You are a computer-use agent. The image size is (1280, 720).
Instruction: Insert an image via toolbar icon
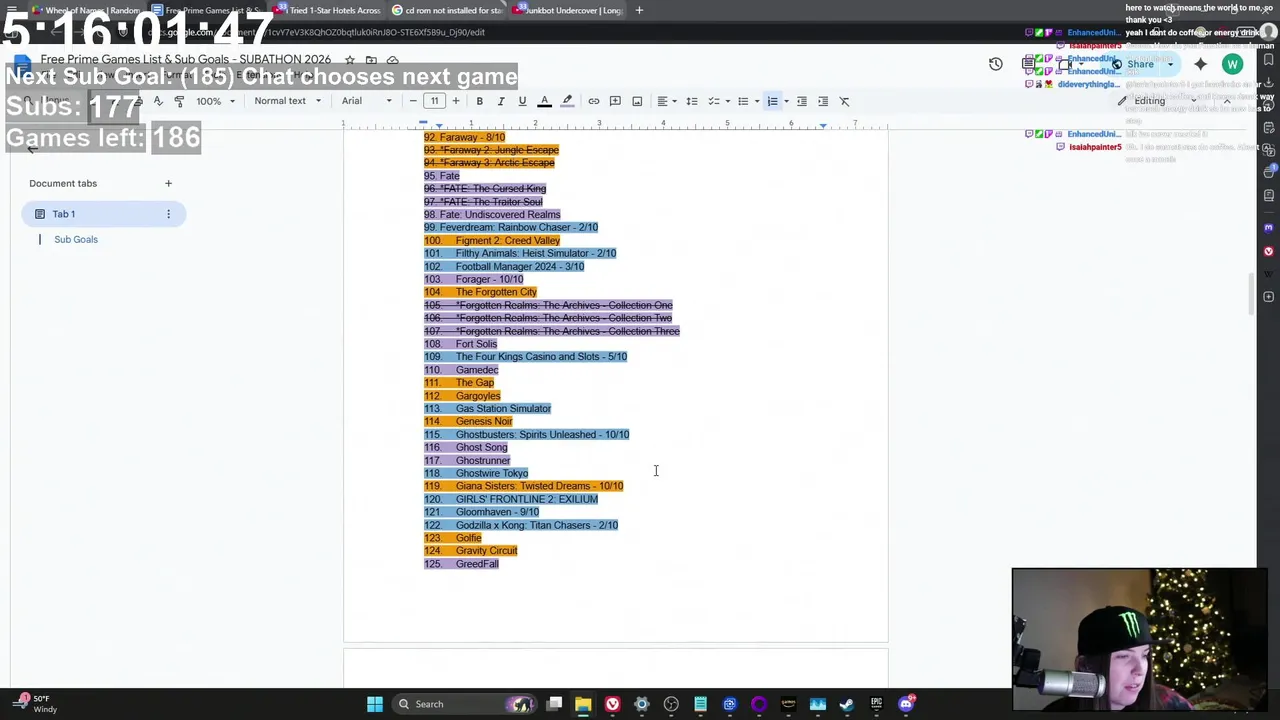pyautogui.click(x=637, y=101)
